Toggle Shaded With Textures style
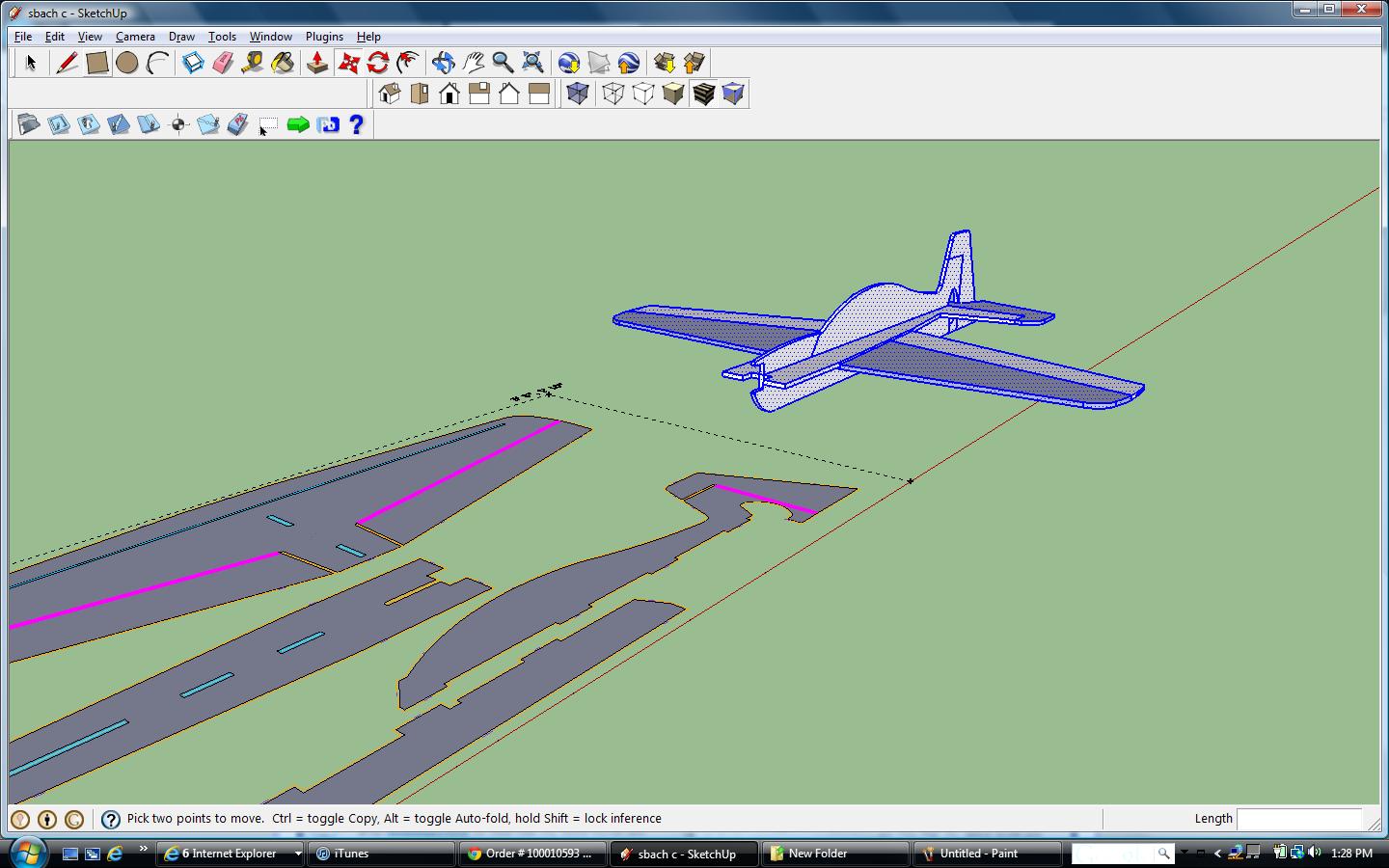 (x=703, y=95)
